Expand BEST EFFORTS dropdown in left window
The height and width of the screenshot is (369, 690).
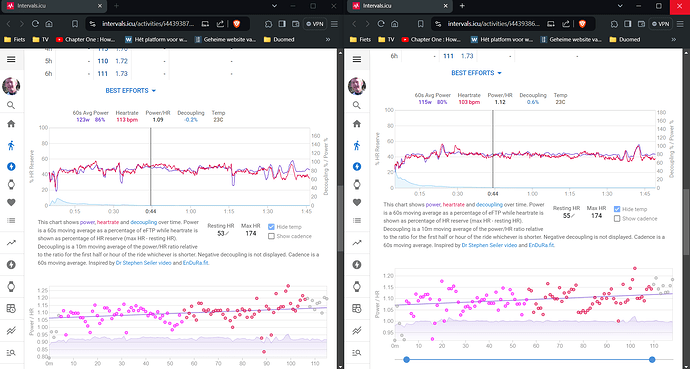coord(130,91)
